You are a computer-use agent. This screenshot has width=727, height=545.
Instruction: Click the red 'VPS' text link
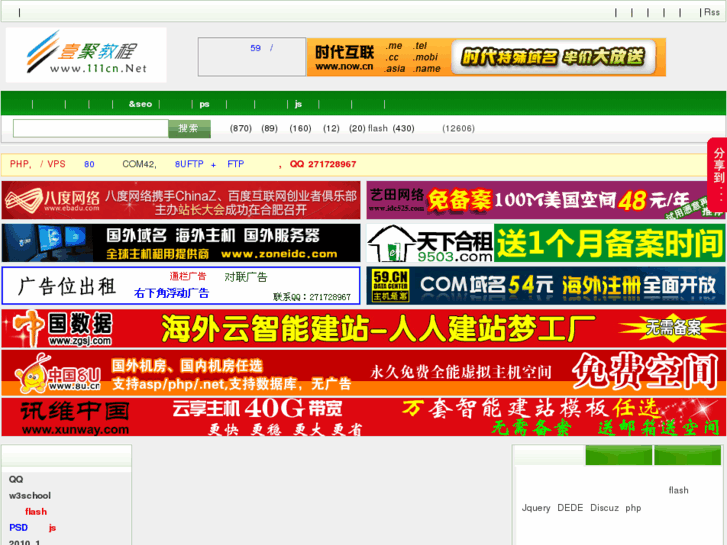[57, 164]
